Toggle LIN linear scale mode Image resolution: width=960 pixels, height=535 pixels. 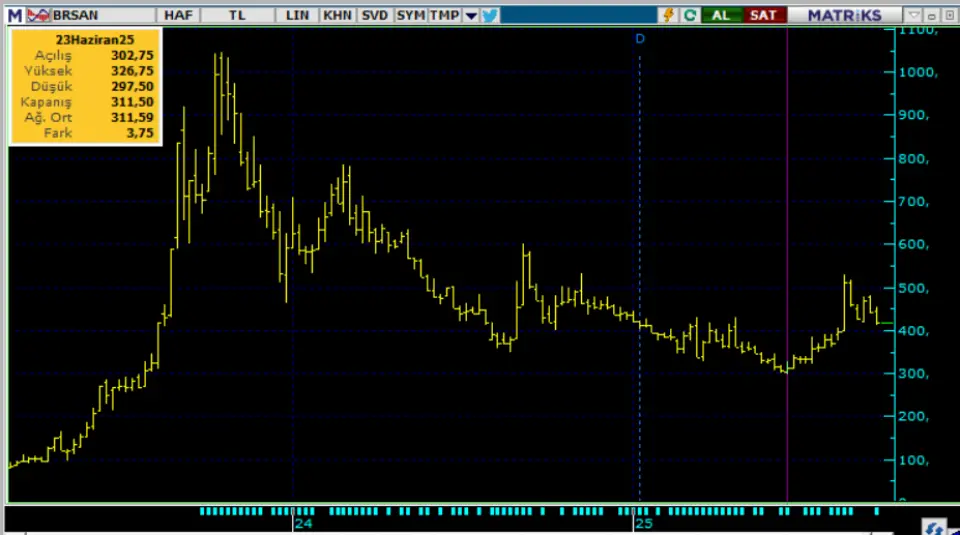[x=297, y=15]
